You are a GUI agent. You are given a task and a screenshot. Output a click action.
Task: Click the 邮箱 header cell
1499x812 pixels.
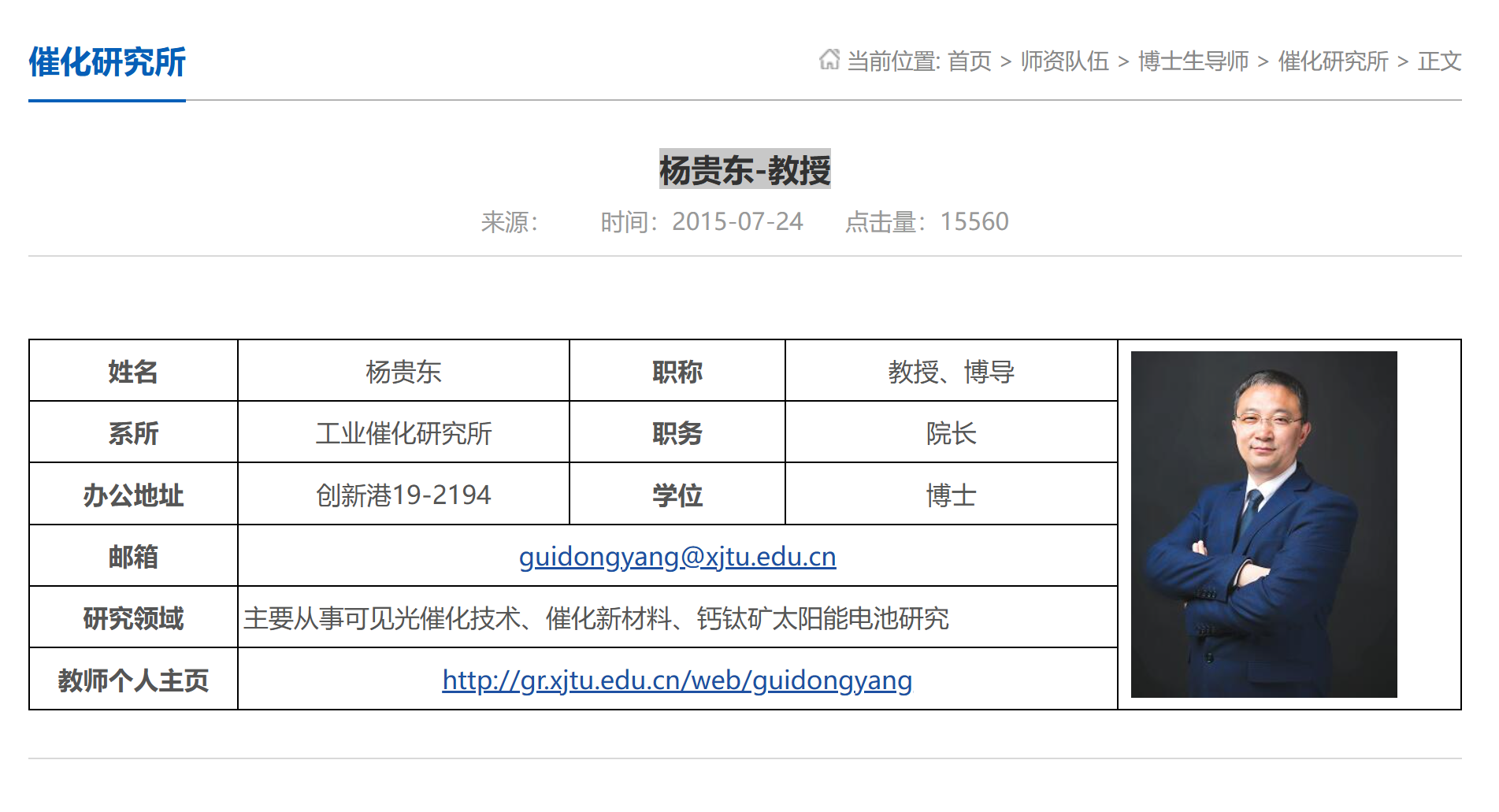[133, 556]
